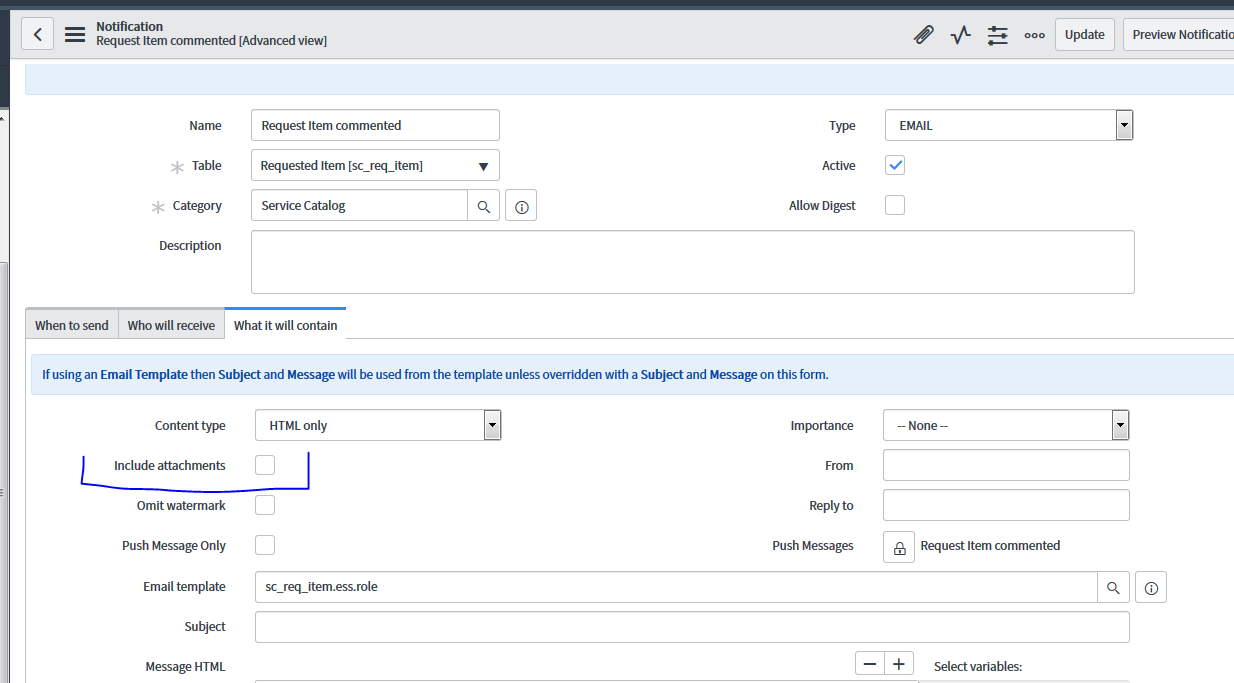1234x683 pixels.
Task: Click the Message HTML label
Action: point(185,667)
